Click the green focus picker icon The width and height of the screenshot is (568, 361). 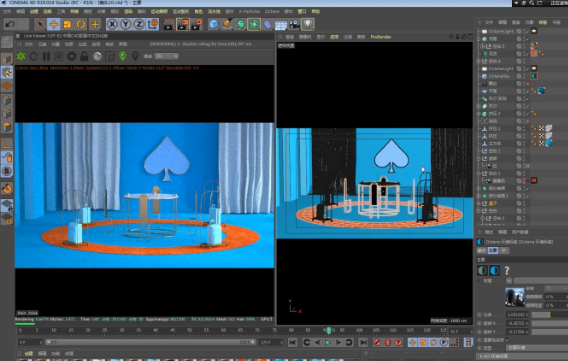[x=122, y=56]
